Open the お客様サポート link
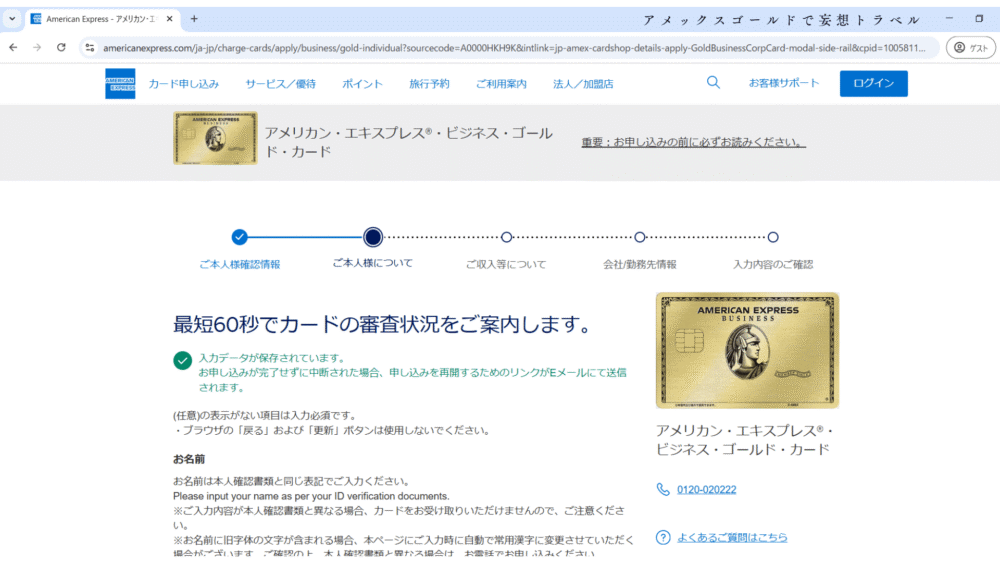 [784, 83]
